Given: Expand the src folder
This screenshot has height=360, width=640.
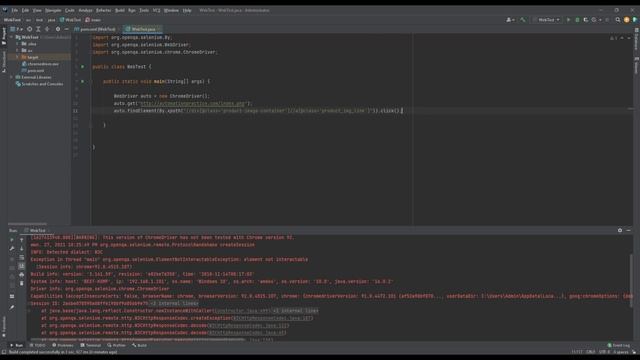Looking at the screenshot, I should (18, 51).
